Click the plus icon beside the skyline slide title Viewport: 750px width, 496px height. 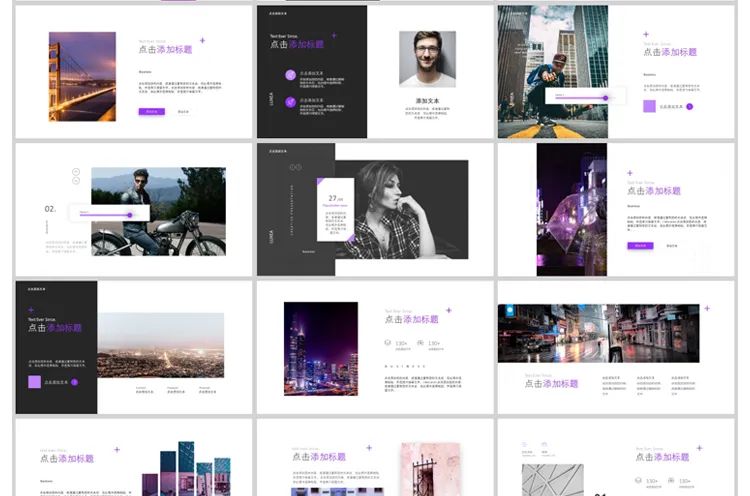tap(449, 310)
